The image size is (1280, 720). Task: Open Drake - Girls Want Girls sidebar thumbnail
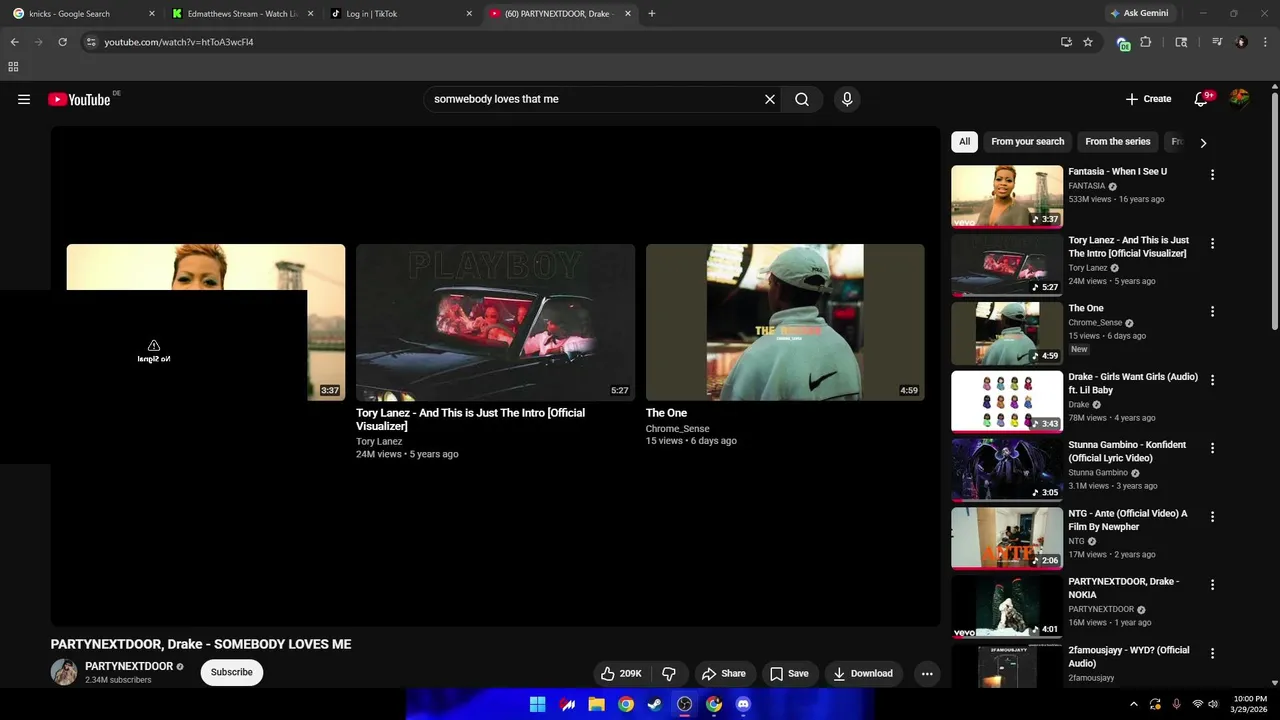coord(1007,401)
